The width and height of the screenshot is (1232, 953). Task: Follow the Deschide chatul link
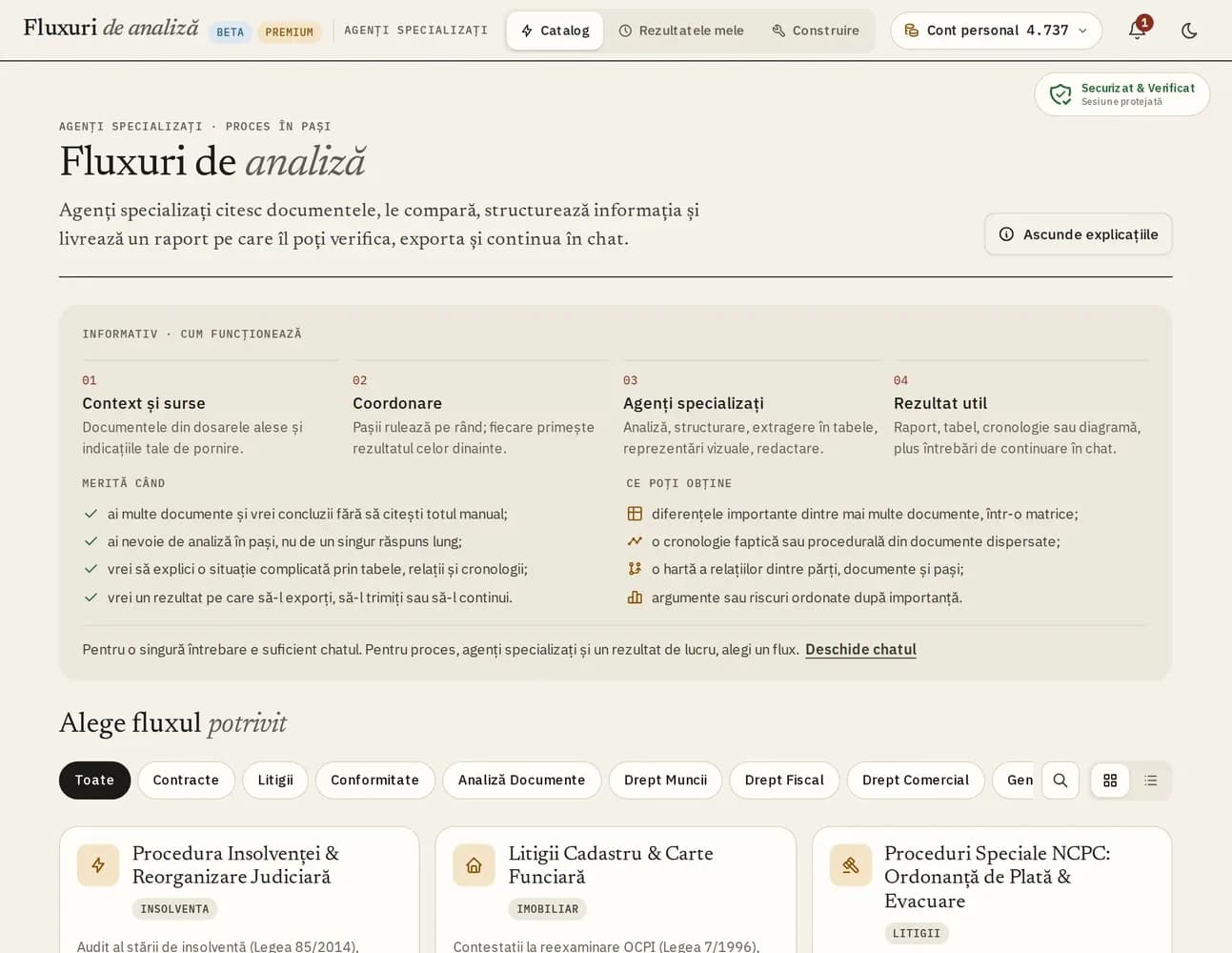(x=860, y=649)
